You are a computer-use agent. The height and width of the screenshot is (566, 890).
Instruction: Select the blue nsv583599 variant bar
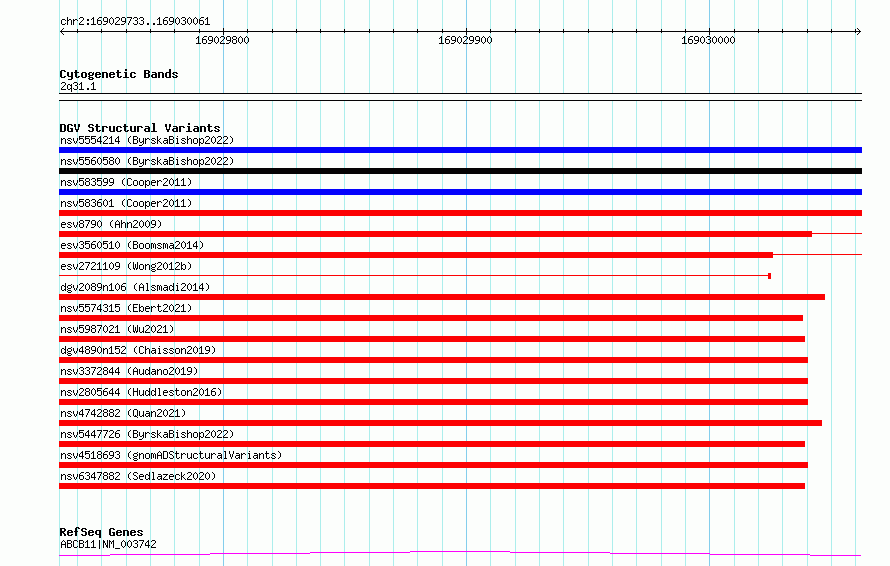point(460,192)
